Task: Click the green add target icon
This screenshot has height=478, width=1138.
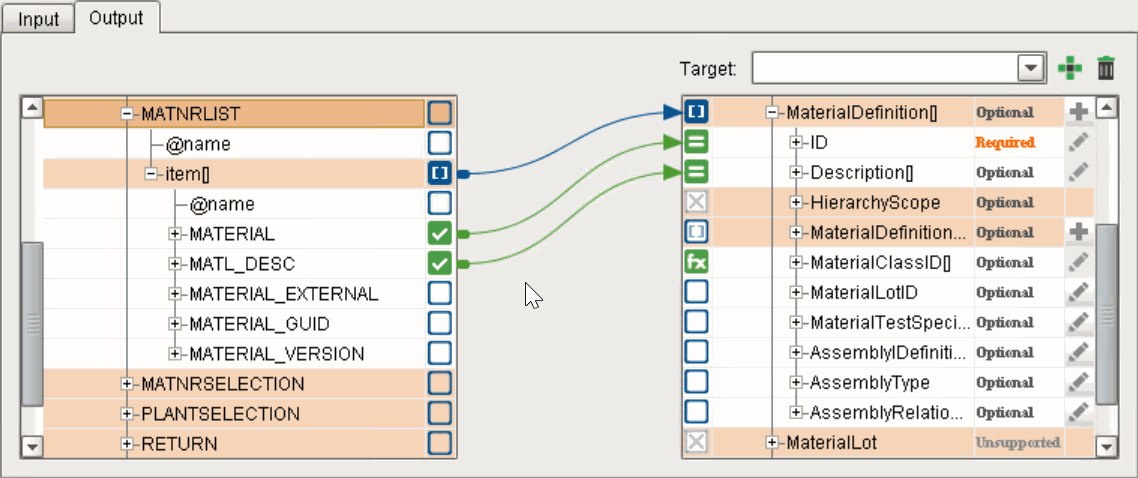Action: (x=1069, y=69)
